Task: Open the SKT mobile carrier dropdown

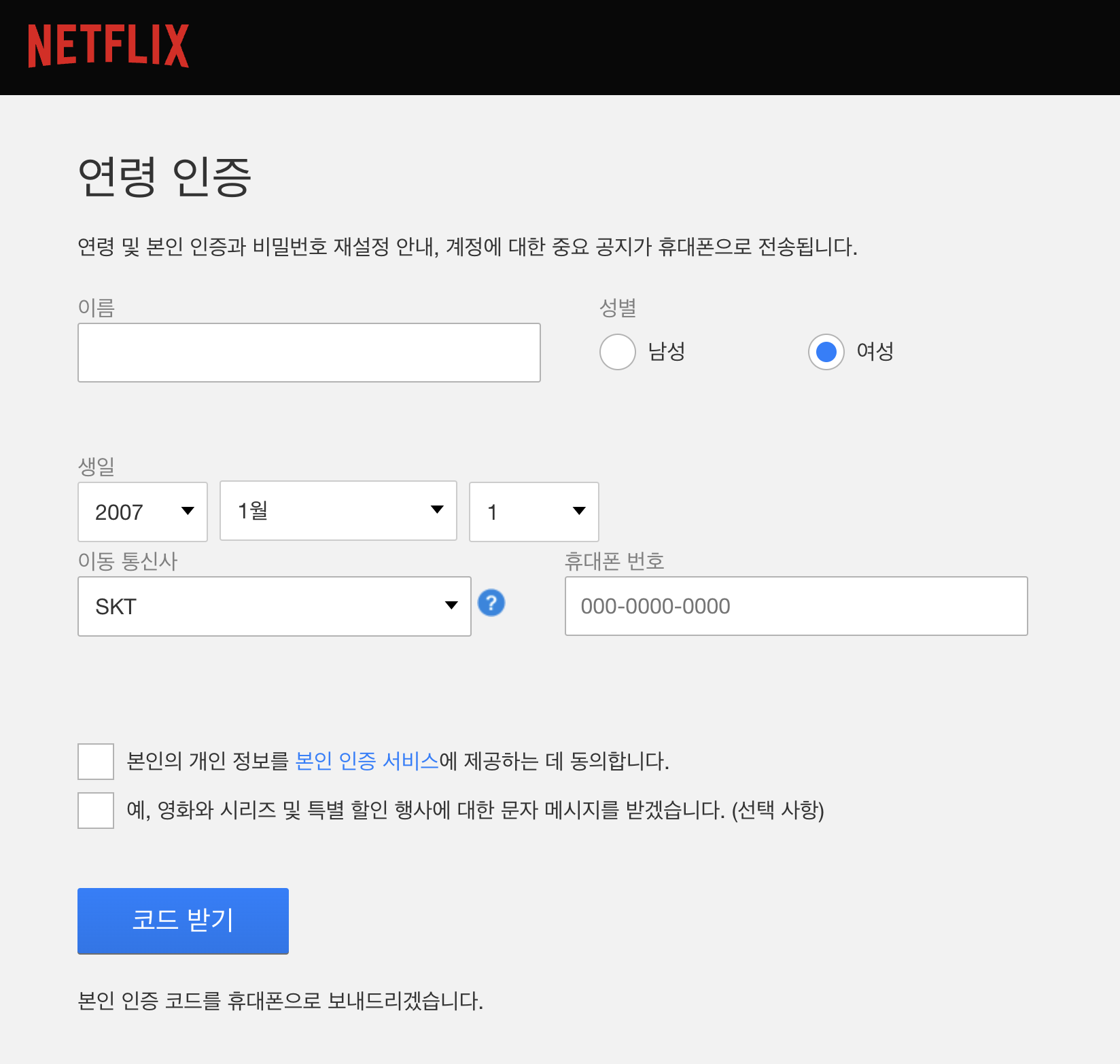Action: point(275,606)
